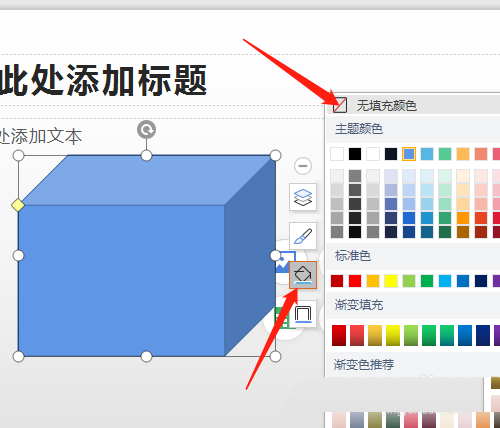Pick the black swatch in theme colors top row
Screen dimensions: 500x428
(x=355, y=154)
